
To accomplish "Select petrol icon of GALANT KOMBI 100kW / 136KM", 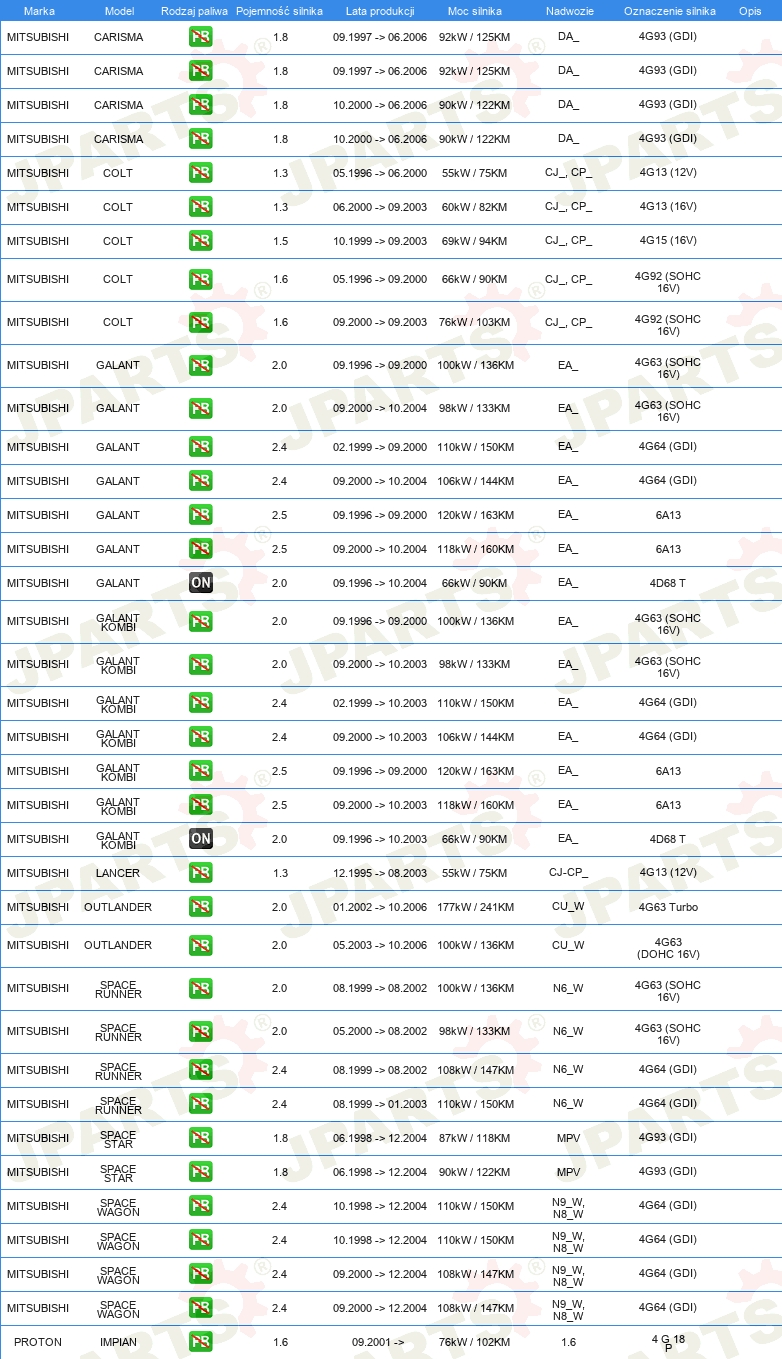I will (201, 621).
